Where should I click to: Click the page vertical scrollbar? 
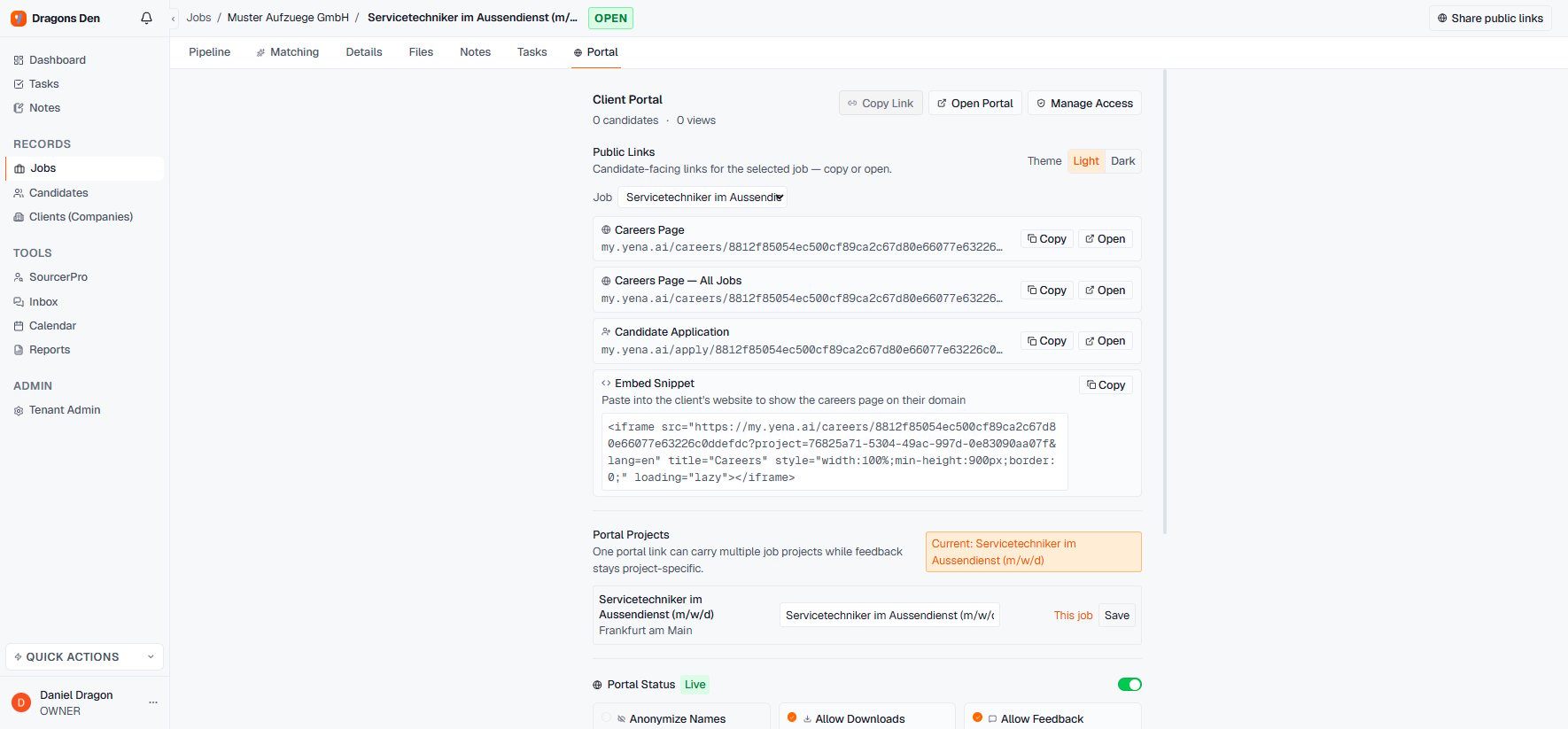(1165, 301)
